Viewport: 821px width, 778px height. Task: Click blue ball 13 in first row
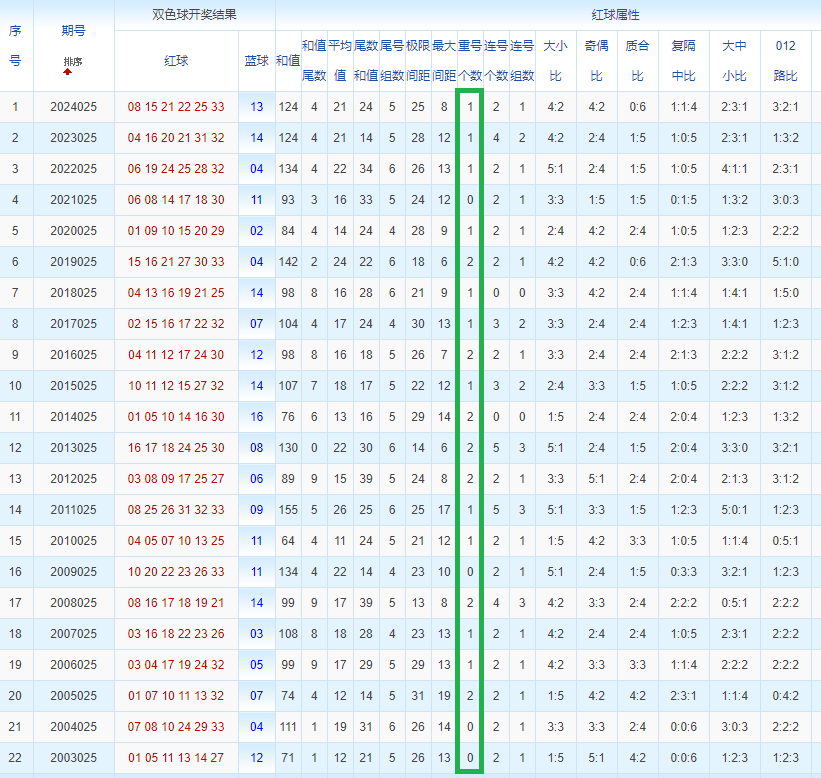tap(257, 107)
